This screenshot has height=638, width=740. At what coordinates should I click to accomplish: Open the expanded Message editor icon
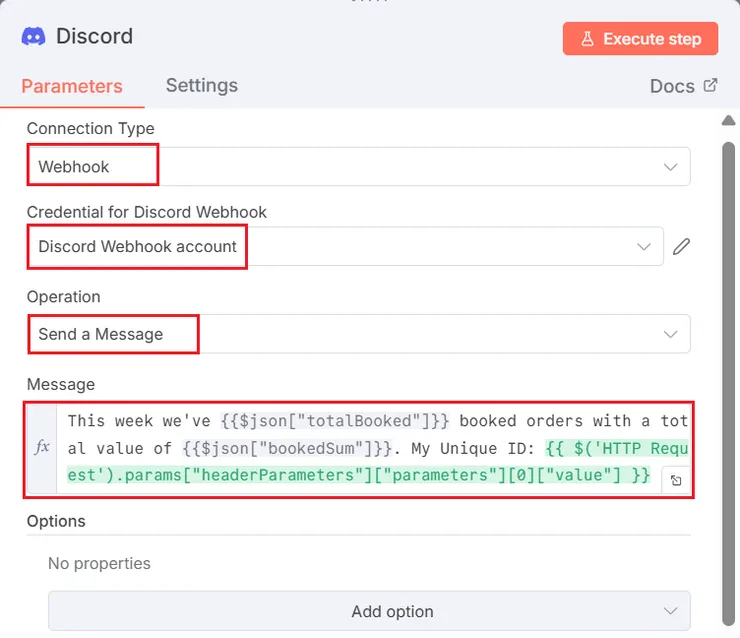pyautogui.click(x=676, y=481)
